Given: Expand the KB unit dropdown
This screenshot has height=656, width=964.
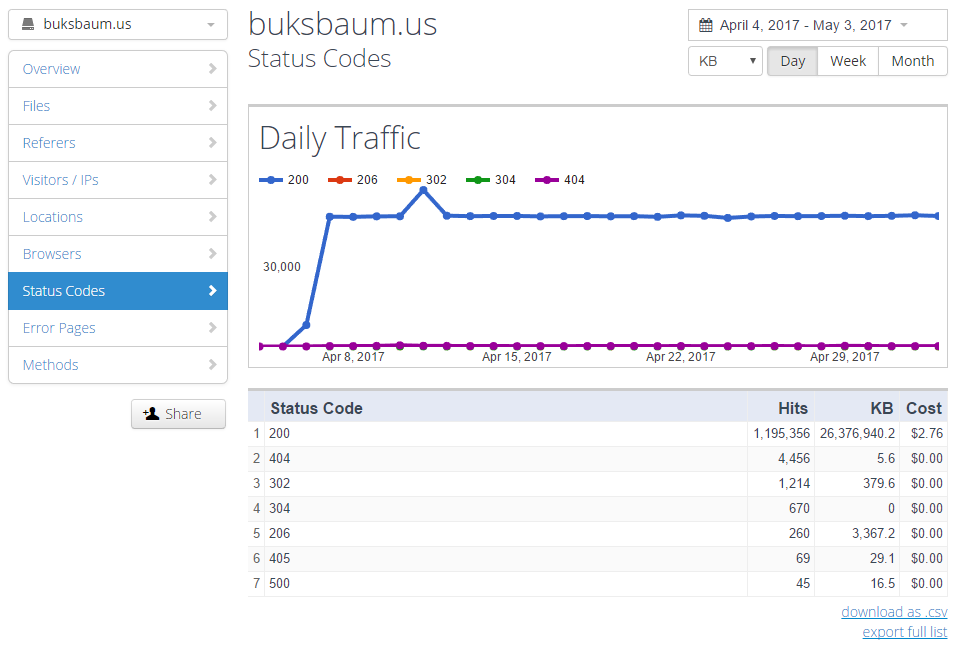Looking at the screenshot, I should [725, 61].
